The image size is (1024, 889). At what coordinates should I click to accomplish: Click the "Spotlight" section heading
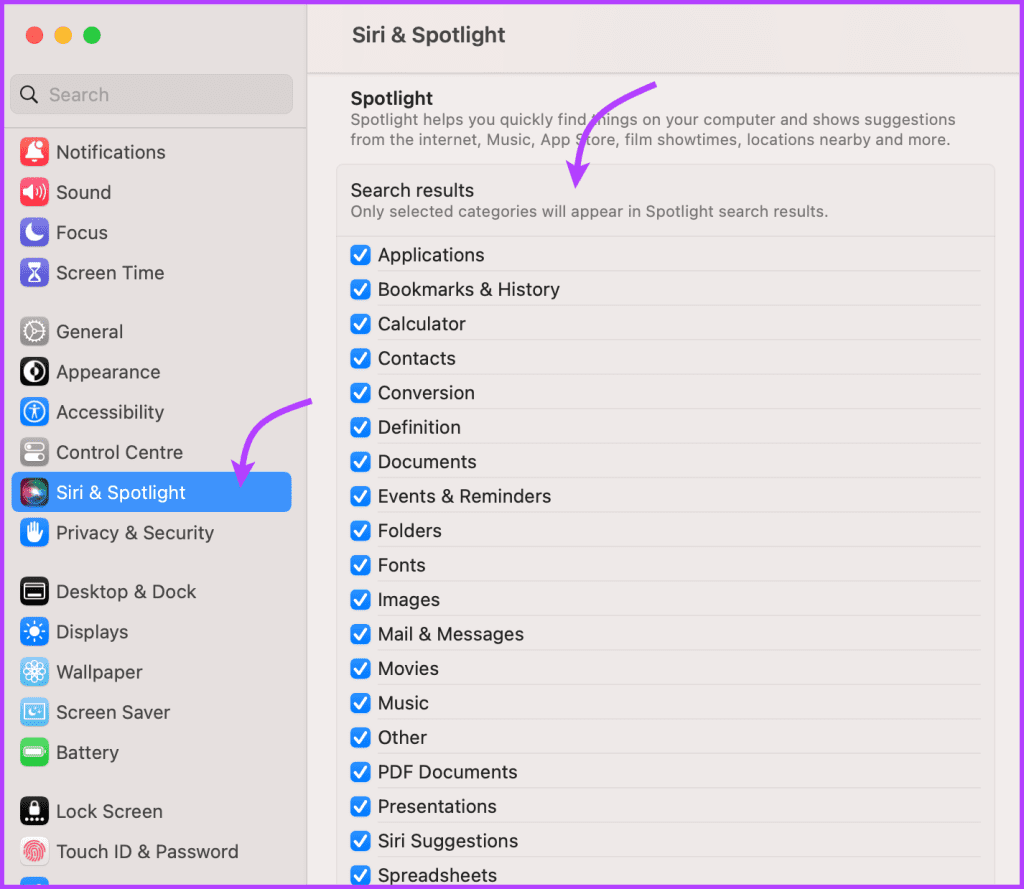(392, 99)
